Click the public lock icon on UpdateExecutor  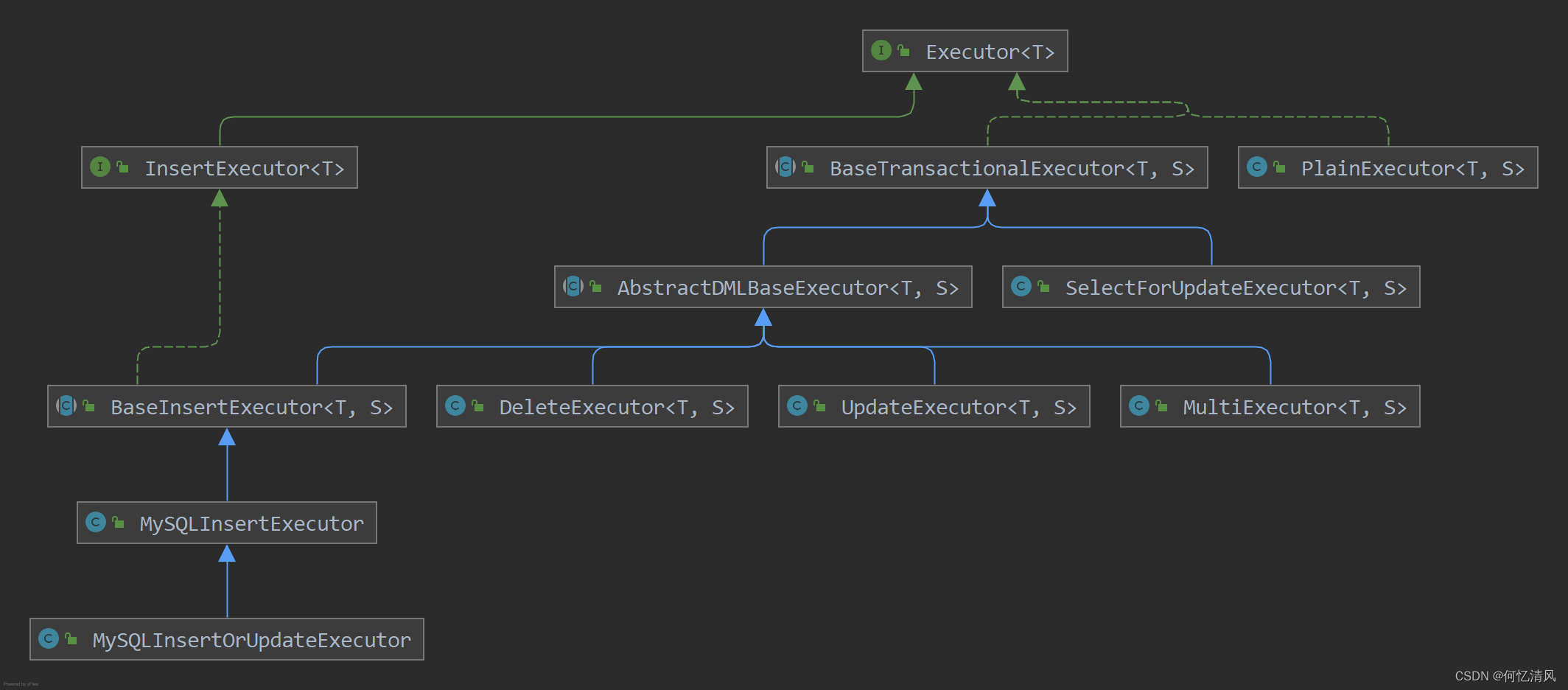tap(819, 406)
